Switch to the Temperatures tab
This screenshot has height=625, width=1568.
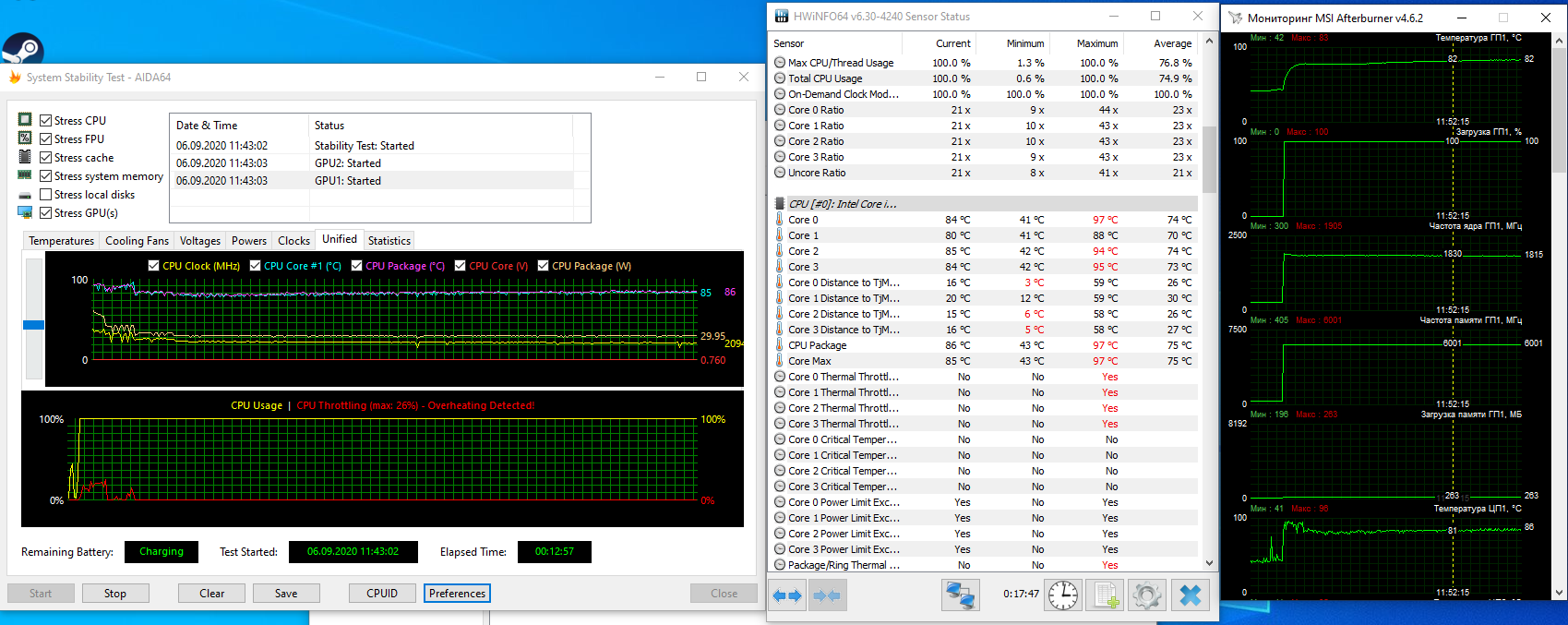click(x=61, y=241)
